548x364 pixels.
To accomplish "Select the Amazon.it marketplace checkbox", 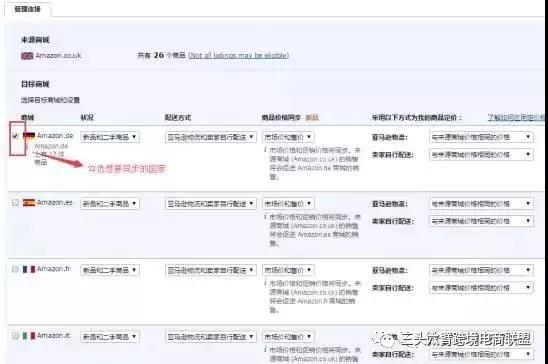I will (15, 335).
